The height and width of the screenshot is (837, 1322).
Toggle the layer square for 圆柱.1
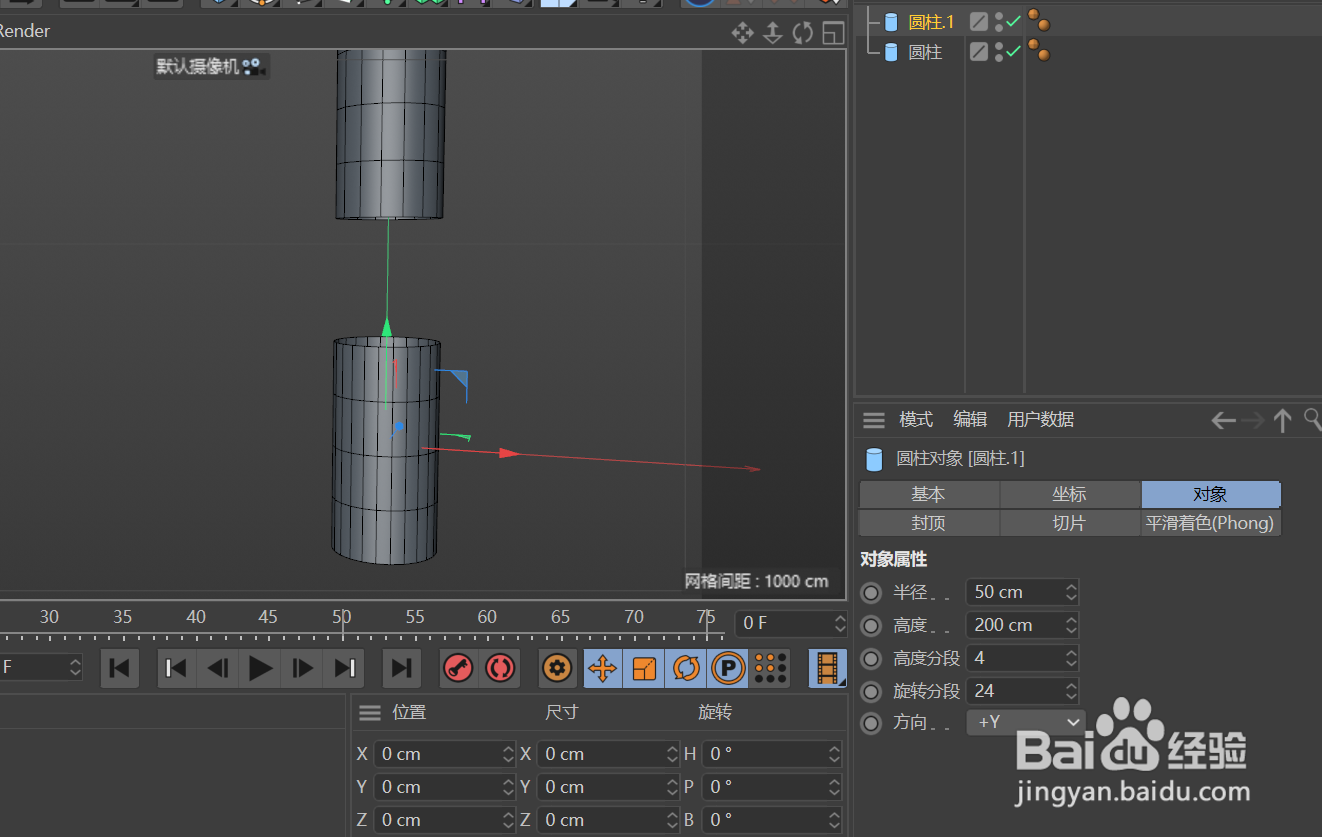979,21
